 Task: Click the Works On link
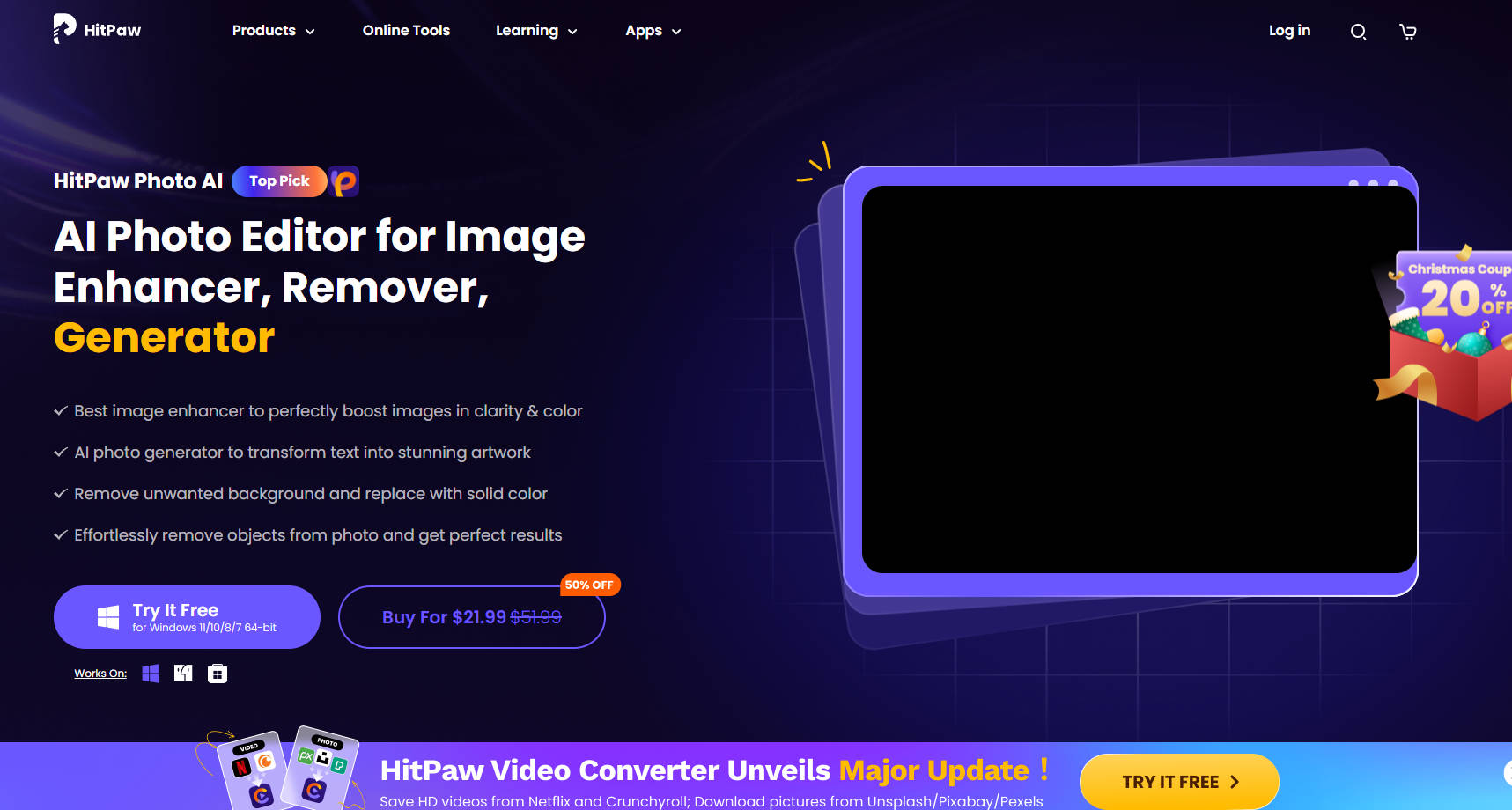click(100, 674)
